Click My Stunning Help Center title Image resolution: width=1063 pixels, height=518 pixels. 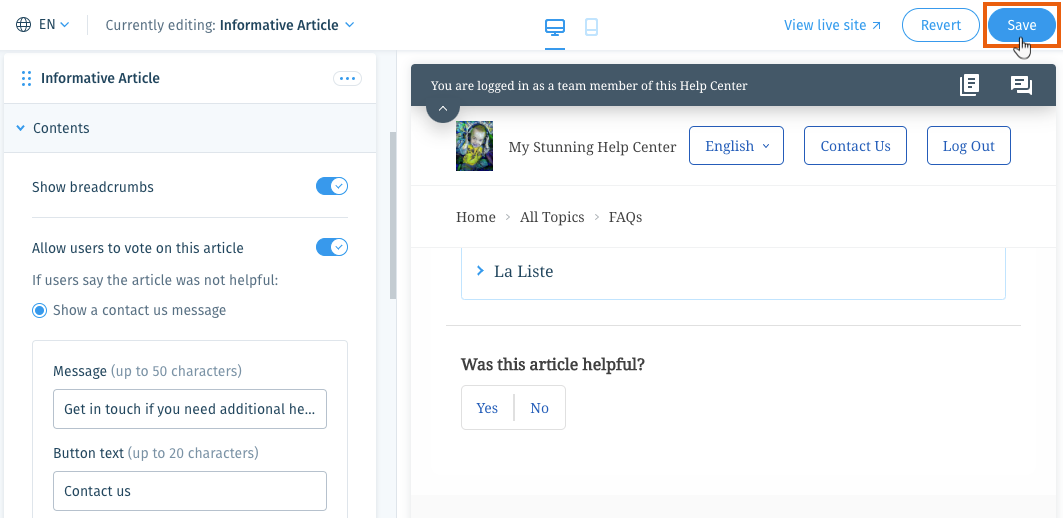pyautogui.click(x=593, y=146)
